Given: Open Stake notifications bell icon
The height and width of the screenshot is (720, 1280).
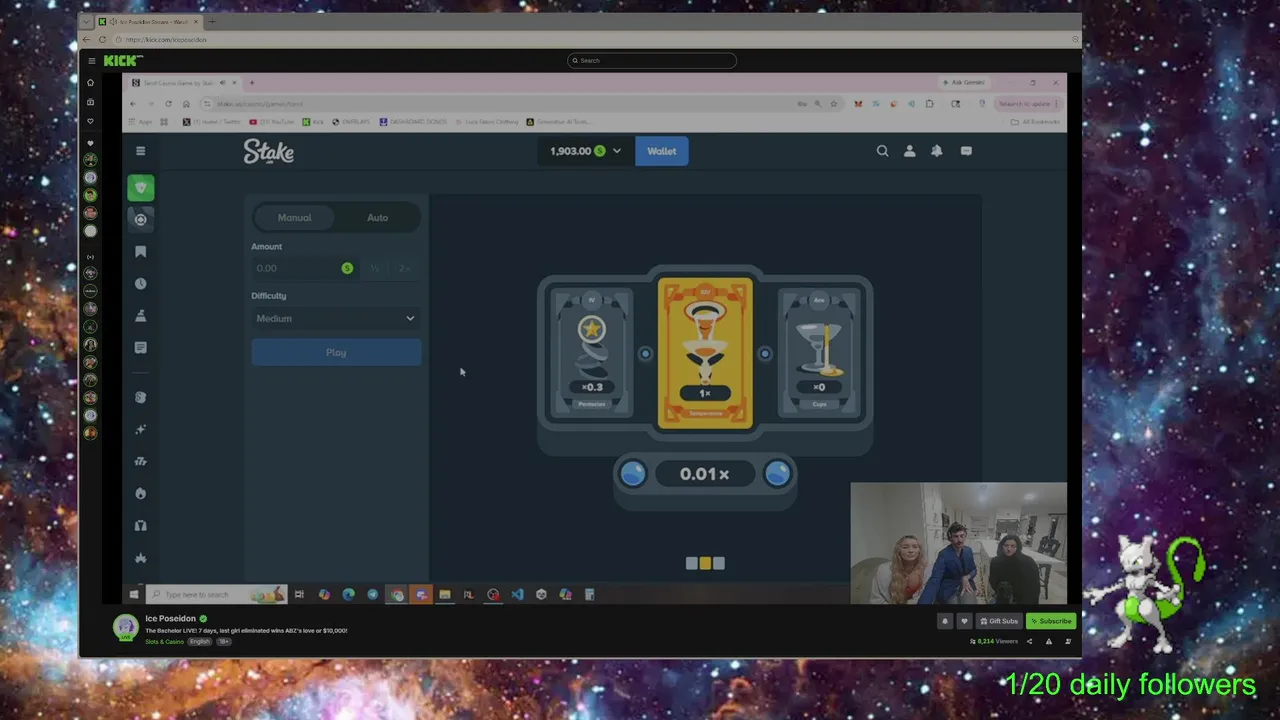Looking at the screenshot, I should click(x=937, y=151).
